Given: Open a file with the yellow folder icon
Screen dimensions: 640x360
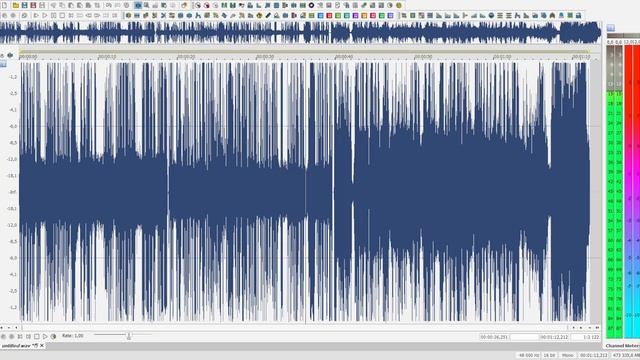Looking at the screenshot, I should click(16, 5).
